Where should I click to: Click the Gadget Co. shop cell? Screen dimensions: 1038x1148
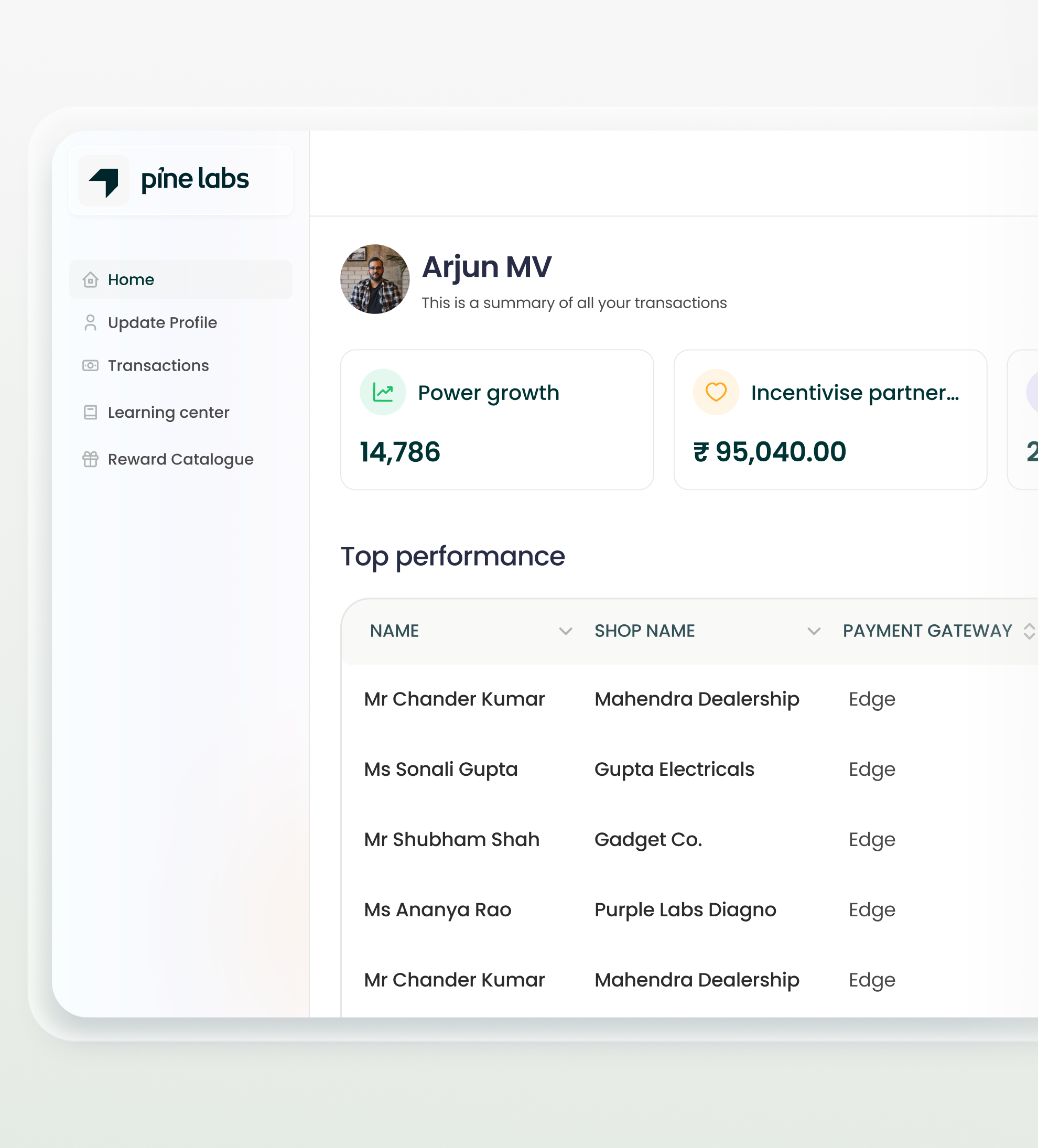click(648, 839)
